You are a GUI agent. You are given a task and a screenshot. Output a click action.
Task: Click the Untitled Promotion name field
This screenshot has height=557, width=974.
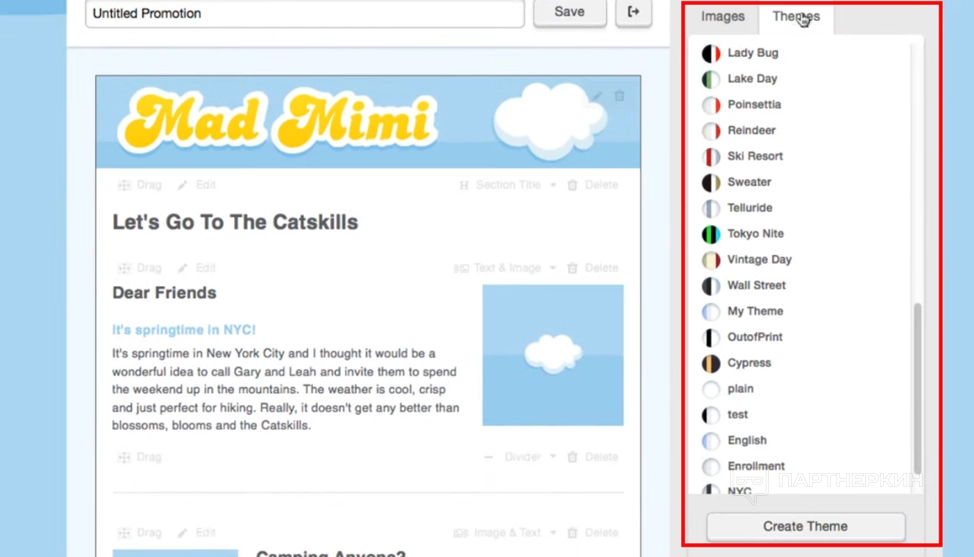point(304,13)
